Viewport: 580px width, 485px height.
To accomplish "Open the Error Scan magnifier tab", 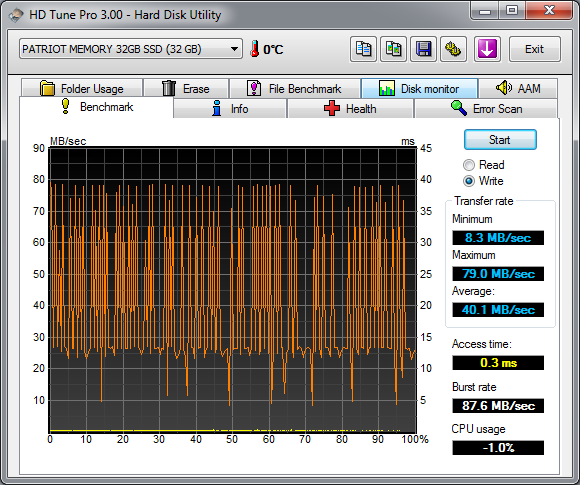I will pos(486,109).
